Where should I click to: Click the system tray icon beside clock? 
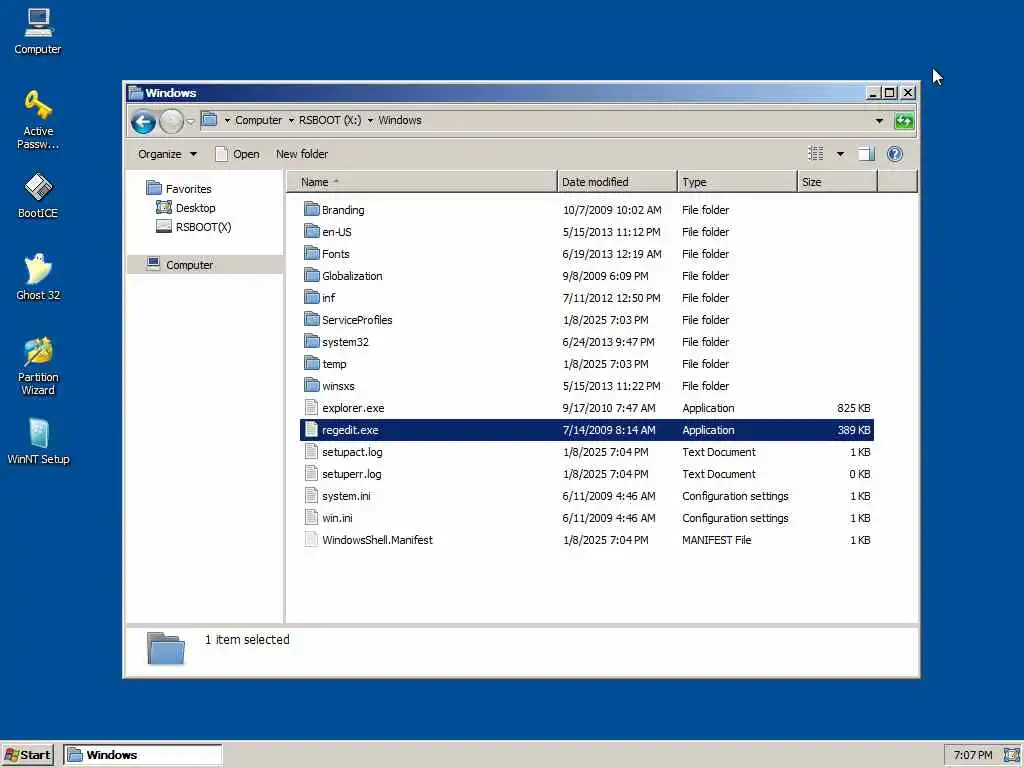coord(1011,755)
